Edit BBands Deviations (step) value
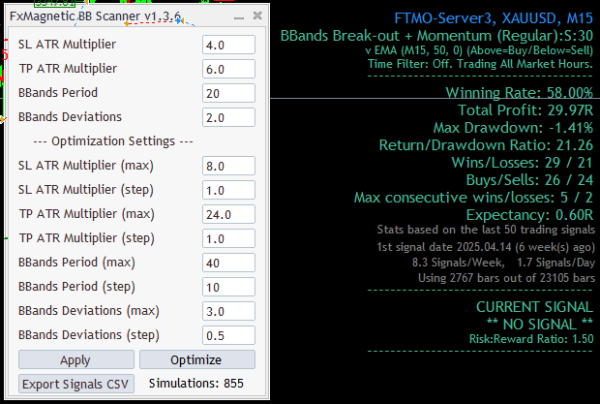The height and width of the screenshot is (404, 600). click(x=228, y=335)
